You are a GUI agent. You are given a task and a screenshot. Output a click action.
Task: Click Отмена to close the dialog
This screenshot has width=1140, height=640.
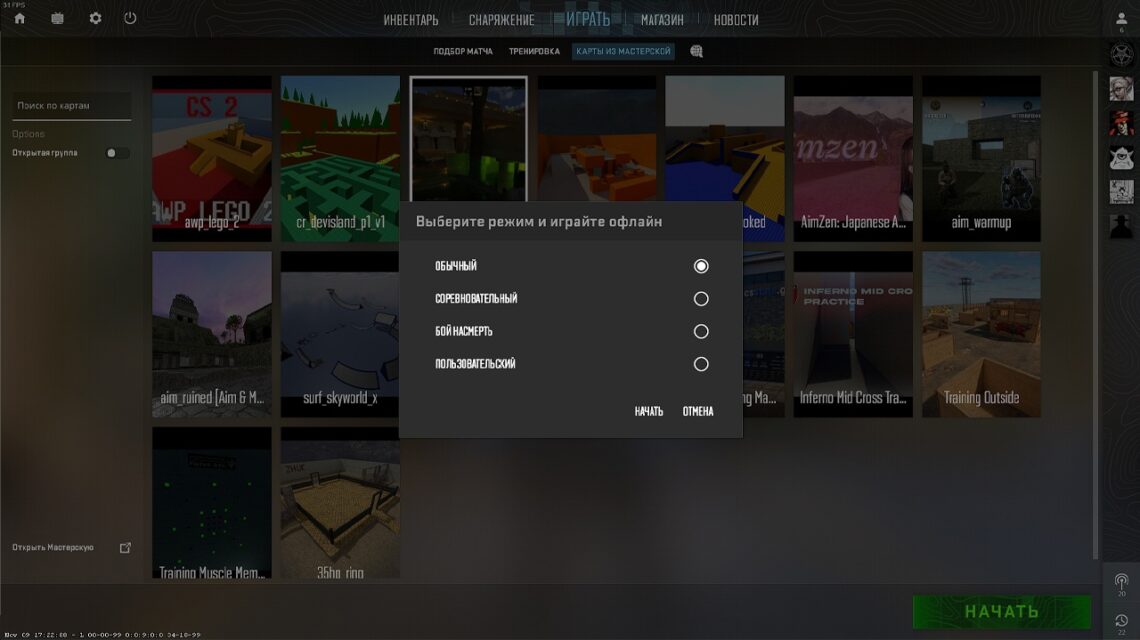point(698,411)
